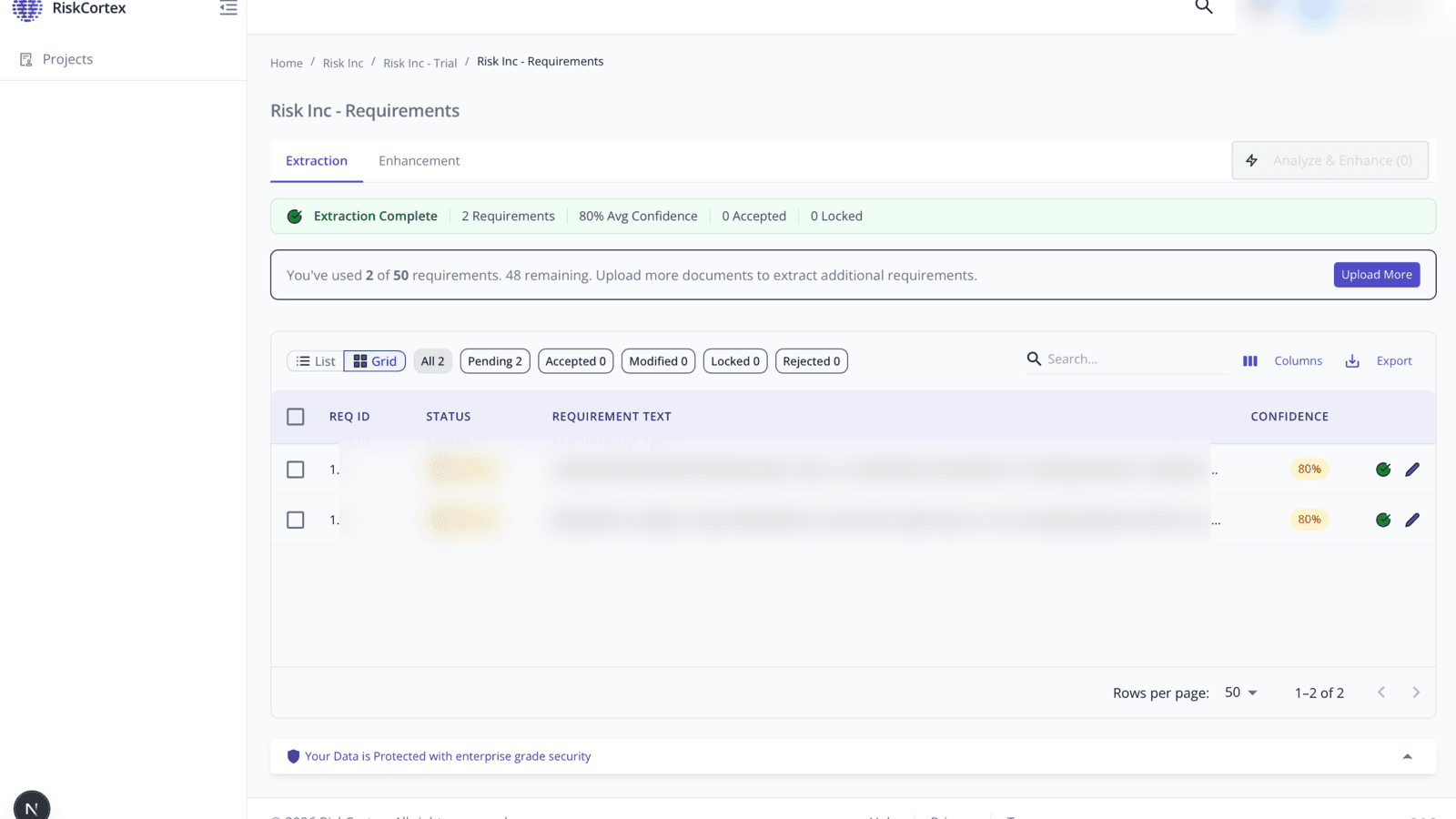Click the 1–2 of 2 pagination text

(x=1319, y=693)
